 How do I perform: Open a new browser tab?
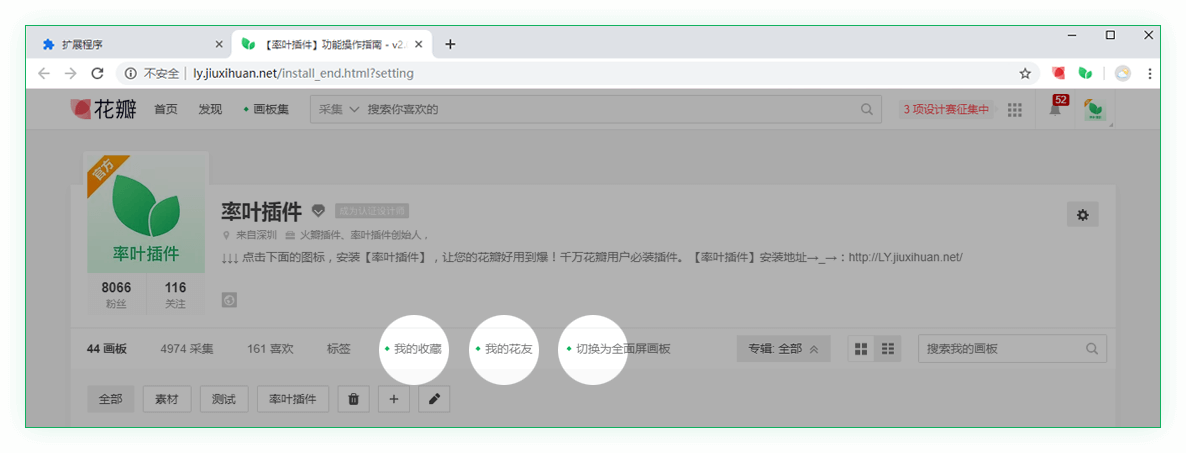point(450,45)
